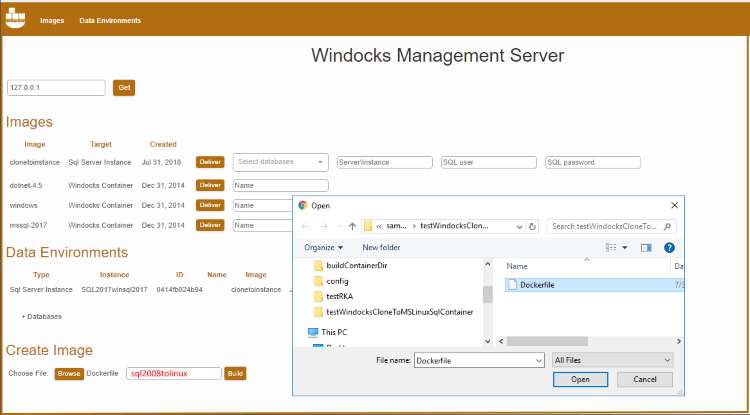Click the refresh button beside the path bar

point(533,226)
